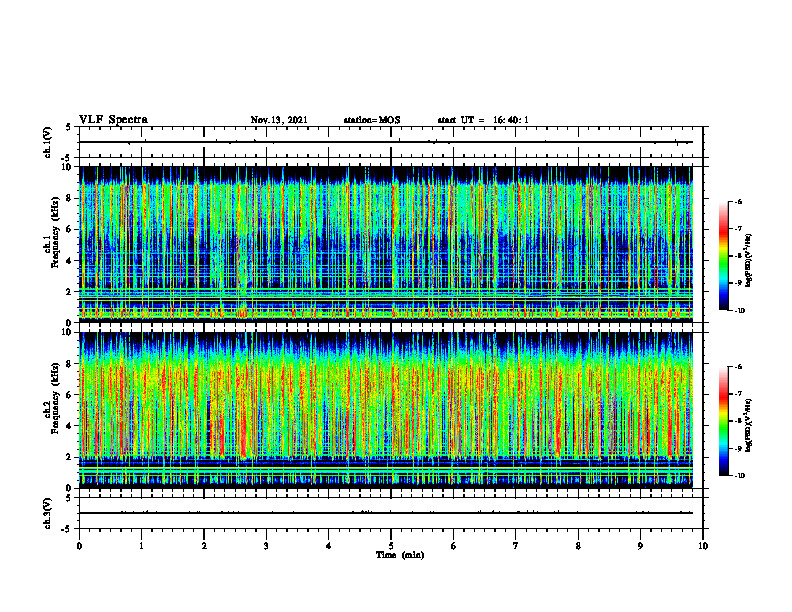Viewport: 792px width, 612px height.
Task: Click the "10" kHz tick of ch.2 spectrogram
Action: 67,332
